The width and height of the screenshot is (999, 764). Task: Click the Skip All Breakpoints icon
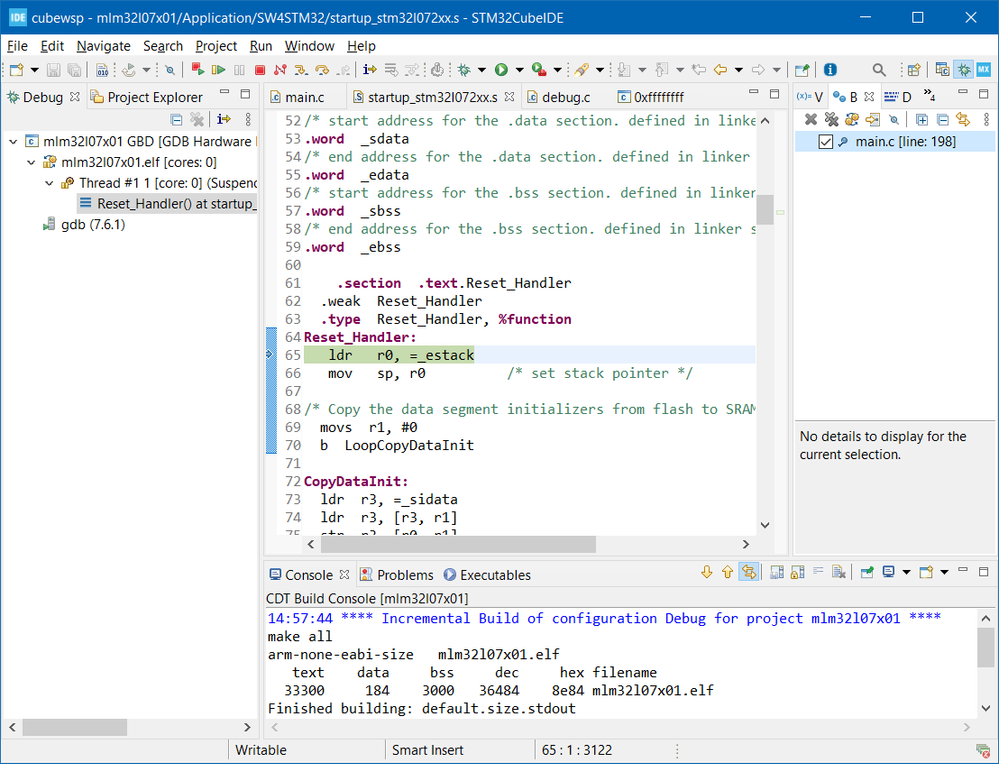coord(170,69)
